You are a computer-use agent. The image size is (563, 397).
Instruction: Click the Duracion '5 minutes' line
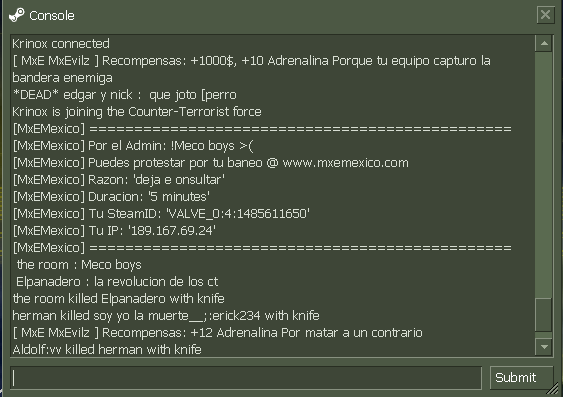coord(111,197)
